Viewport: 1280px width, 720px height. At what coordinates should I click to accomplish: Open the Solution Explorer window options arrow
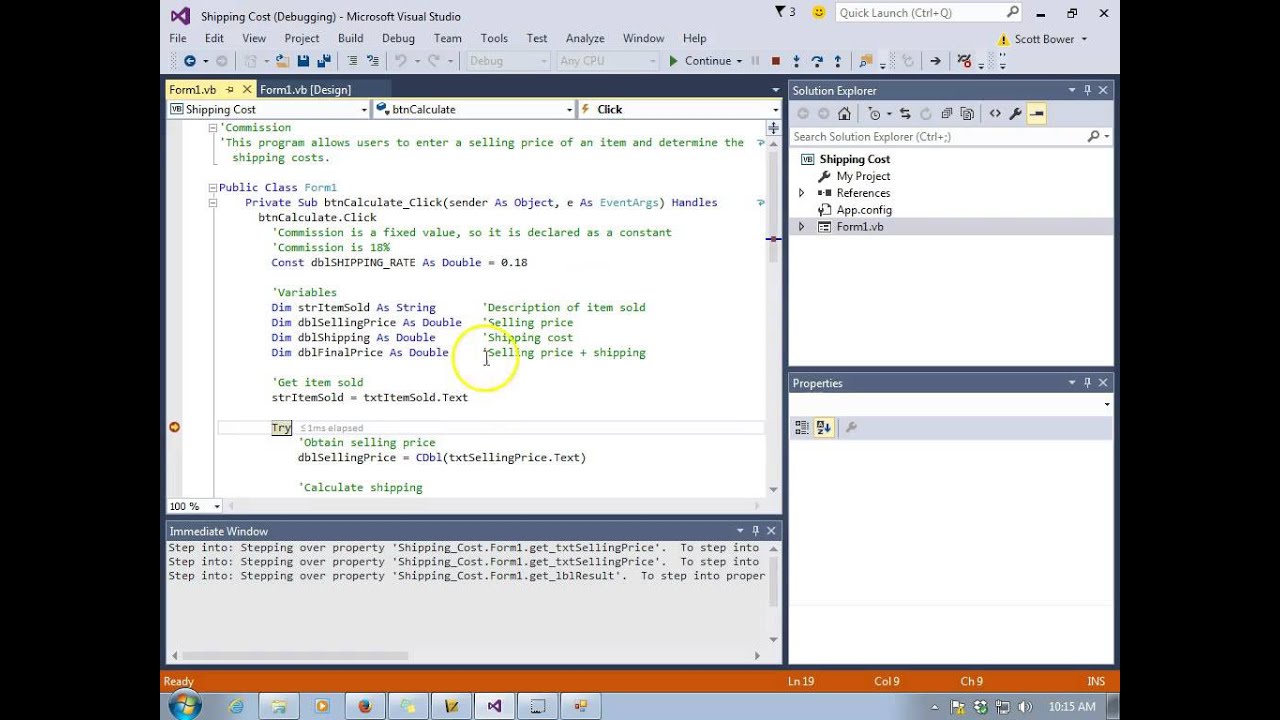point(1071,90)
